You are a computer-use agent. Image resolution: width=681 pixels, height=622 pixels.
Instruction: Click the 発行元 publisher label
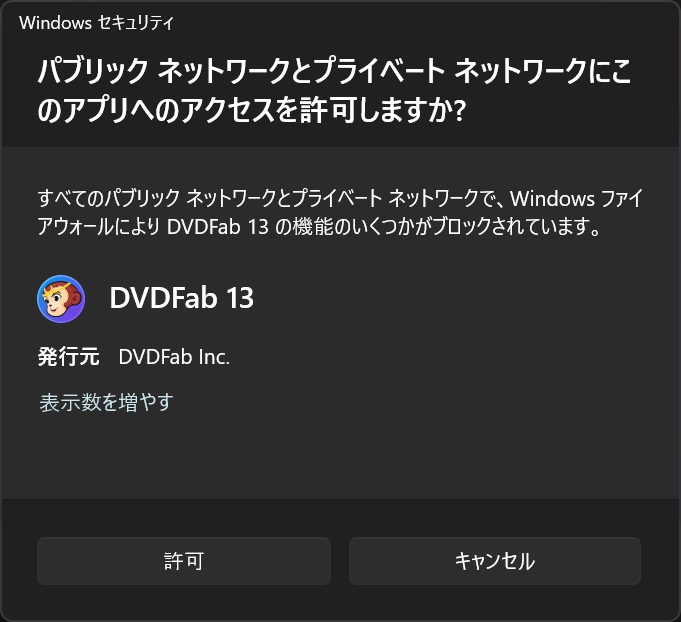(x=69, y=357)
